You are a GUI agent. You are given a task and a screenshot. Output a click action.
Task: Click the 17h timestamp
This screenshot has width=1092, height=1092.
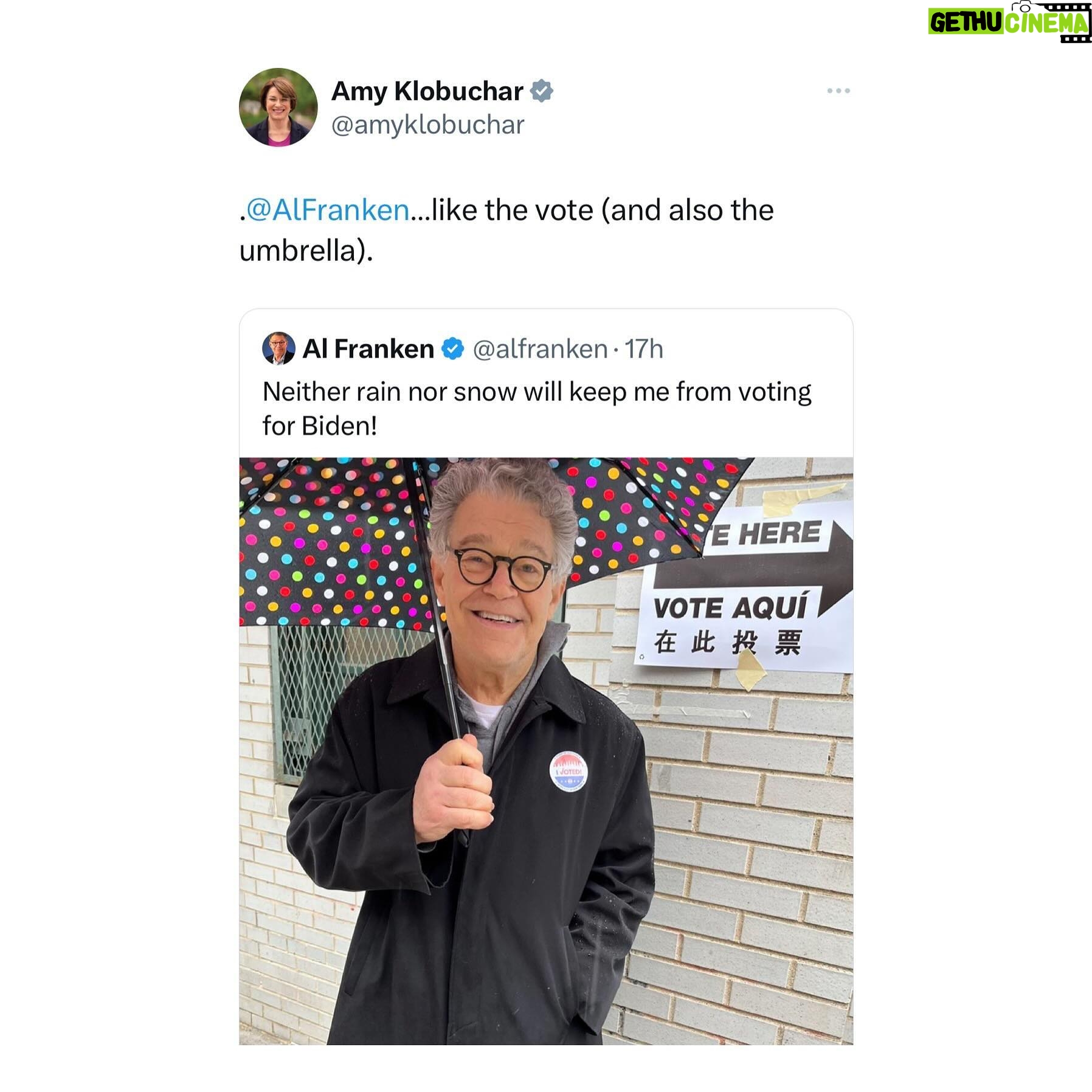click(644, 349)
